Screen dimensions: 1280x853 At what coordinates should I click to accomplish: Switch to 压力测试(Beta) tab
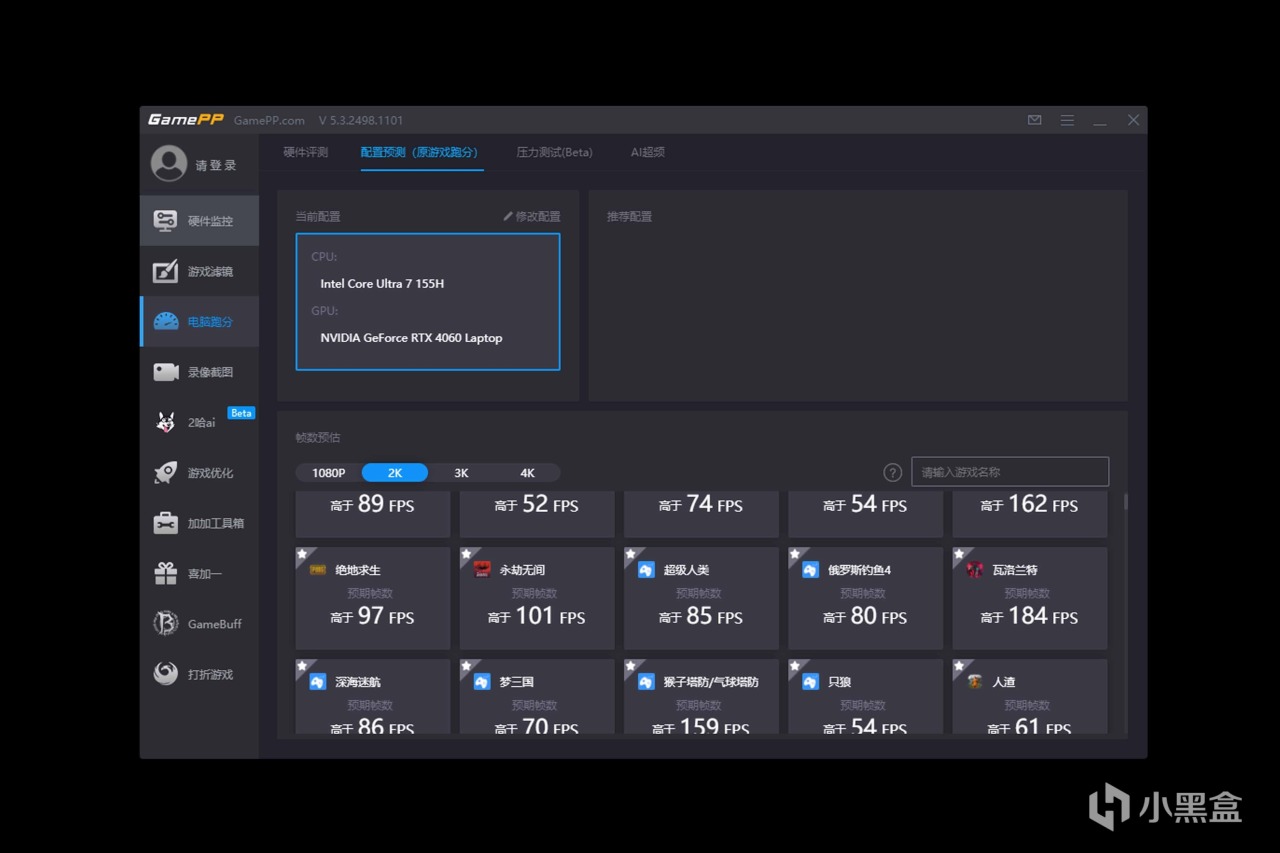554,152
